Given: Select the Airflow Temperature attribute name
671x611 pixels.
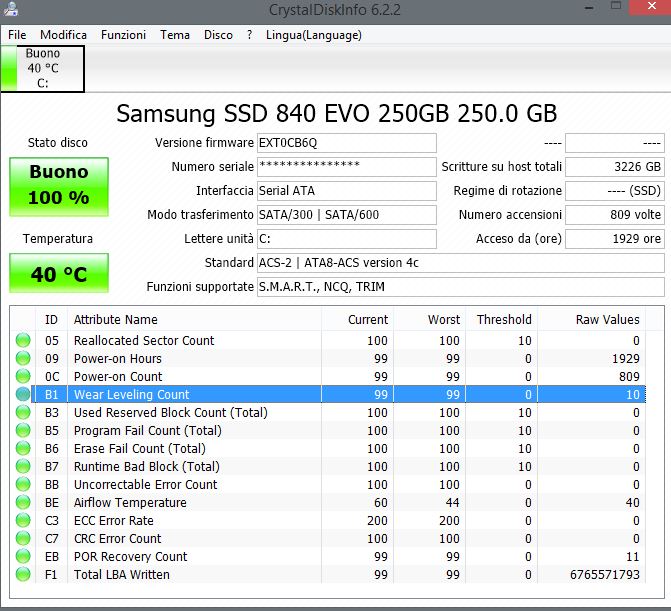Looking at the screenshot, I should click(x=130, y=502).
